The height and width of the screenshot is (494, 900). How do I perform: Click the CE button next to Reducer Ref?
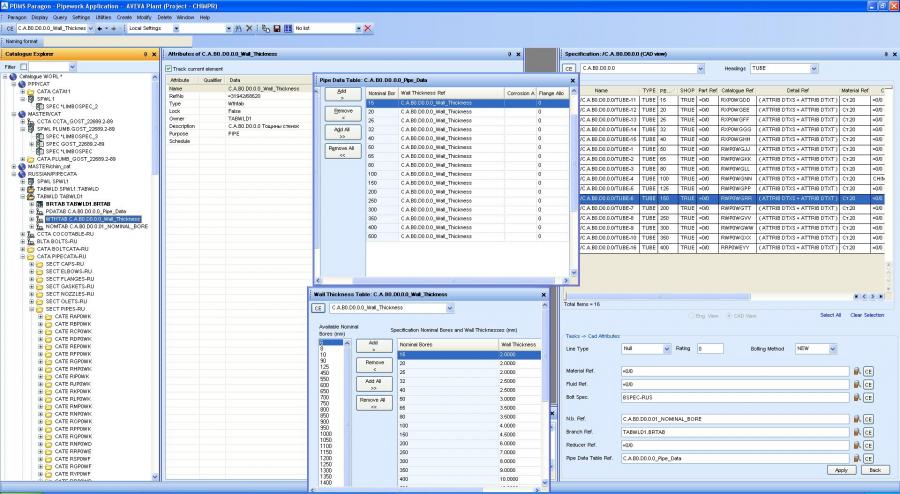(868, 446)
